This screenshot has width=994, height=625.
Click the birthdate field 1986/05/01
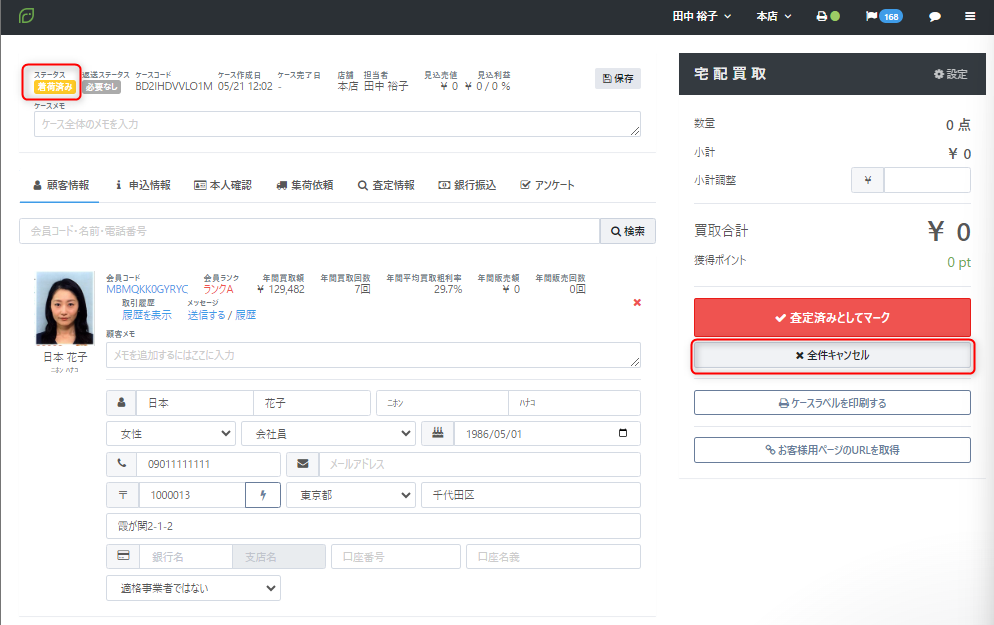point(547,434)
